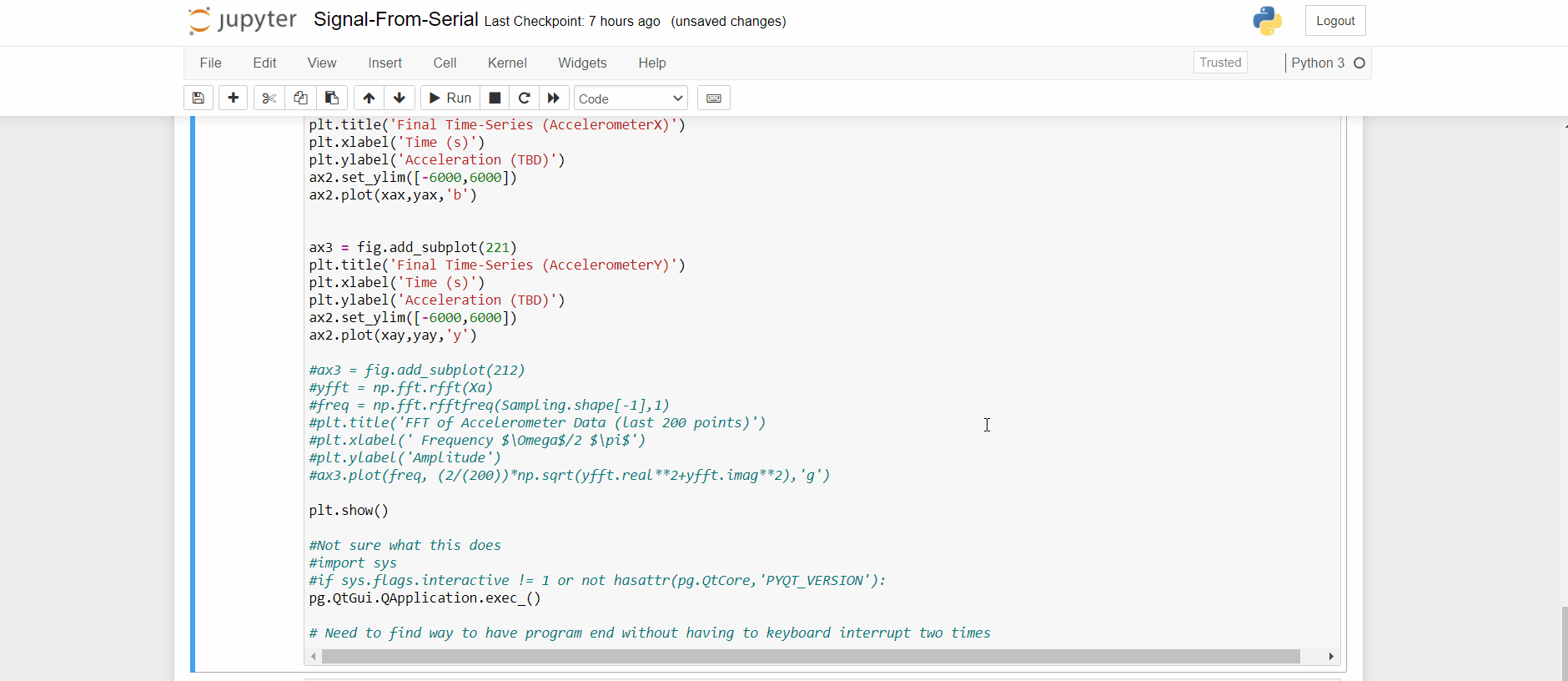Image resolution: width=1568 pixels, height=681 pixels.
Task: Open the Widgets menu
Action: tap(582, 63)
